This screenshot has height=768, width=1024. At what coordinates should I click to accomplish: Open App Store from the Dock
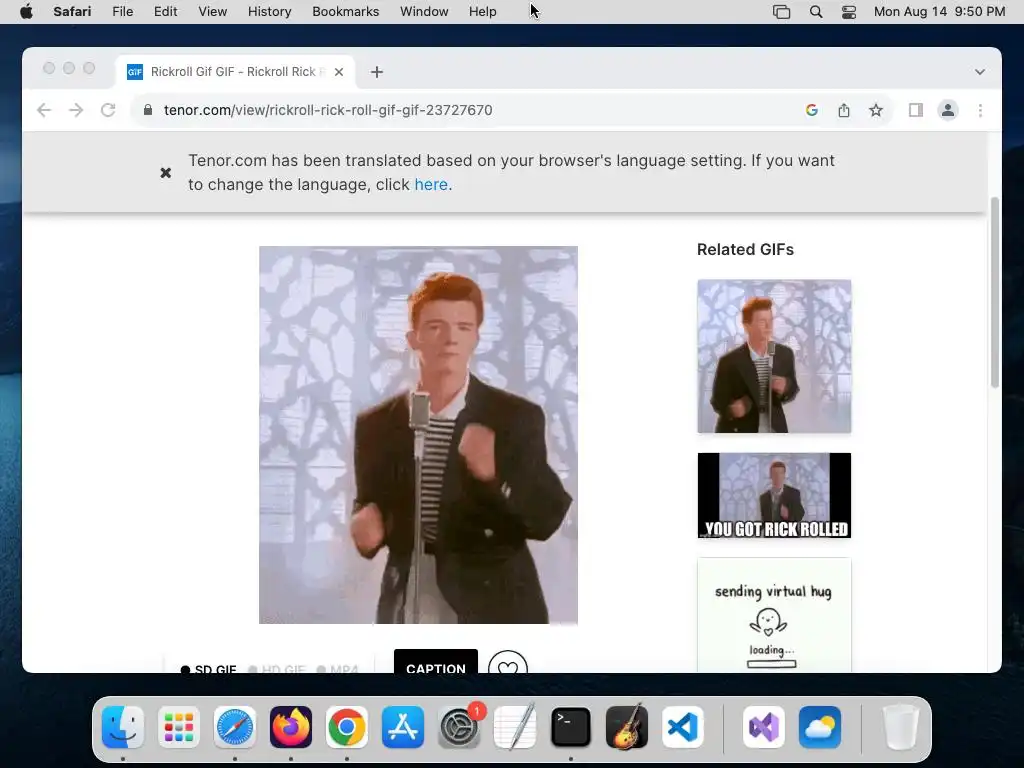pyautogui.click(x=403, y=727)
